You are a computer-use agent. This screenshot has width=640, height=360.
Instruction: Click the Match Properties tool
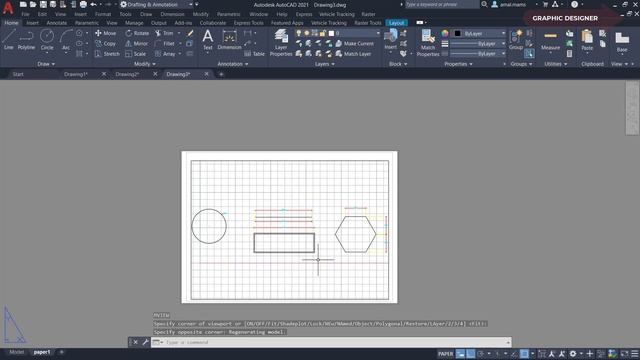[428, 42]
